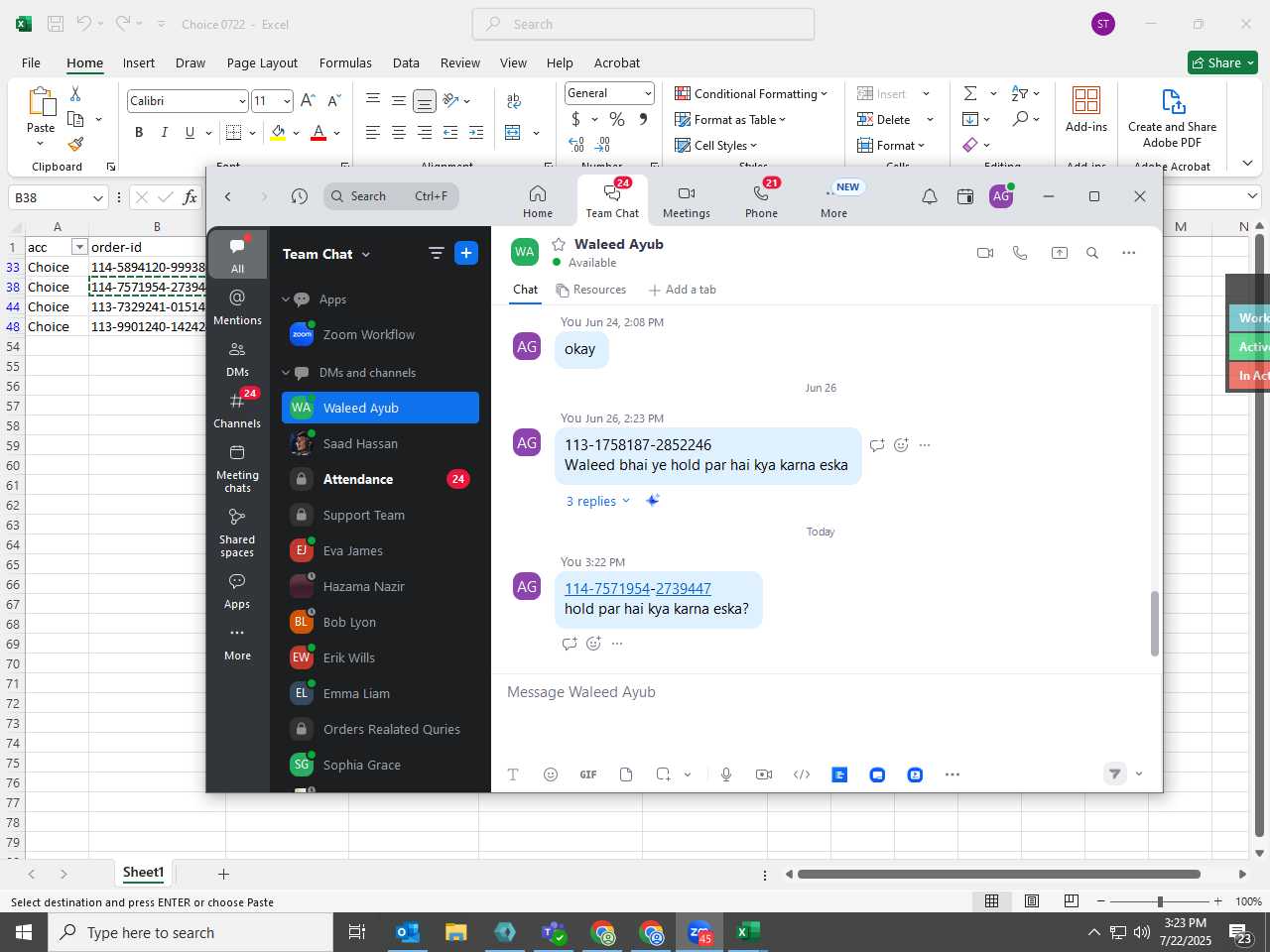Viewport: 1270px width, 952px height.
Task: Click the Message Waleed Ayub input box
Action: click(x=826, y=692)
